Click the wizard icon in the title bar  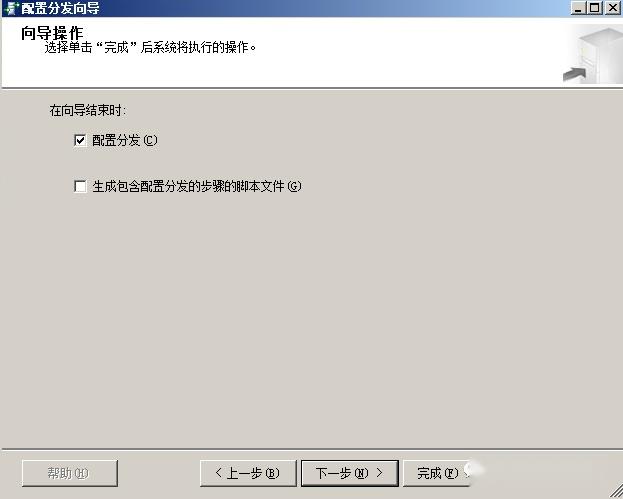[x=12, y=8]
